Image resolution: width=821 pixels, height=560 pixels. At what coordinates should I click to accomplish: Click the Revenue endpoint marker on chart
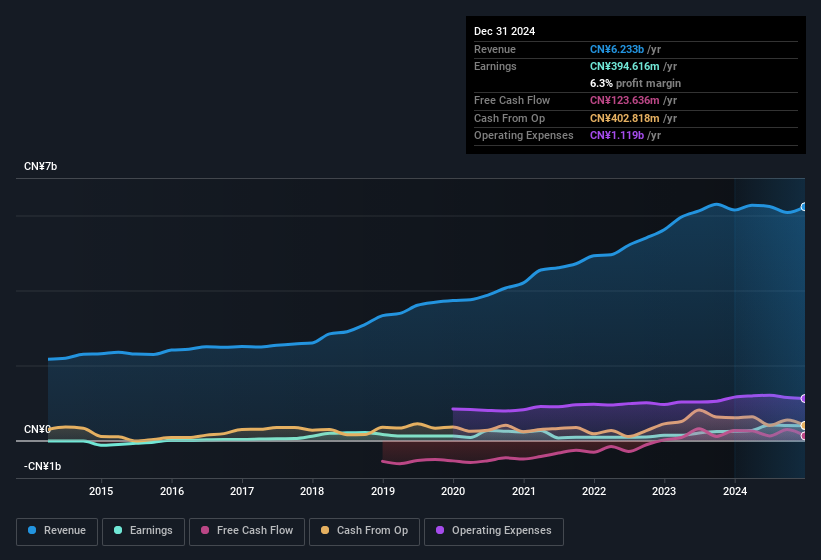click(x=804, y=207)
